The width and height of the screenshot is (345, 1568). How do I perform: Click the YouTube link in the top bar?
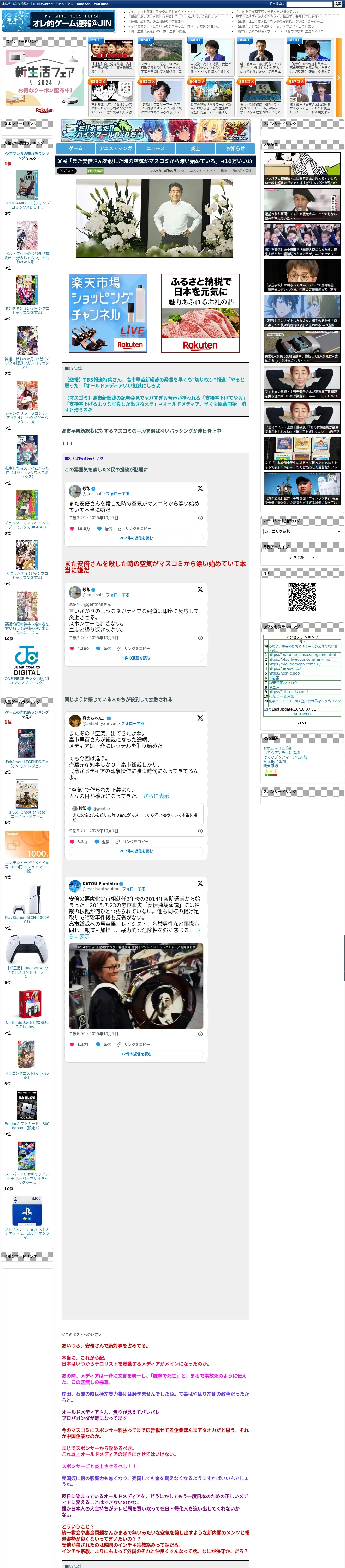click(x=101, y=4)
